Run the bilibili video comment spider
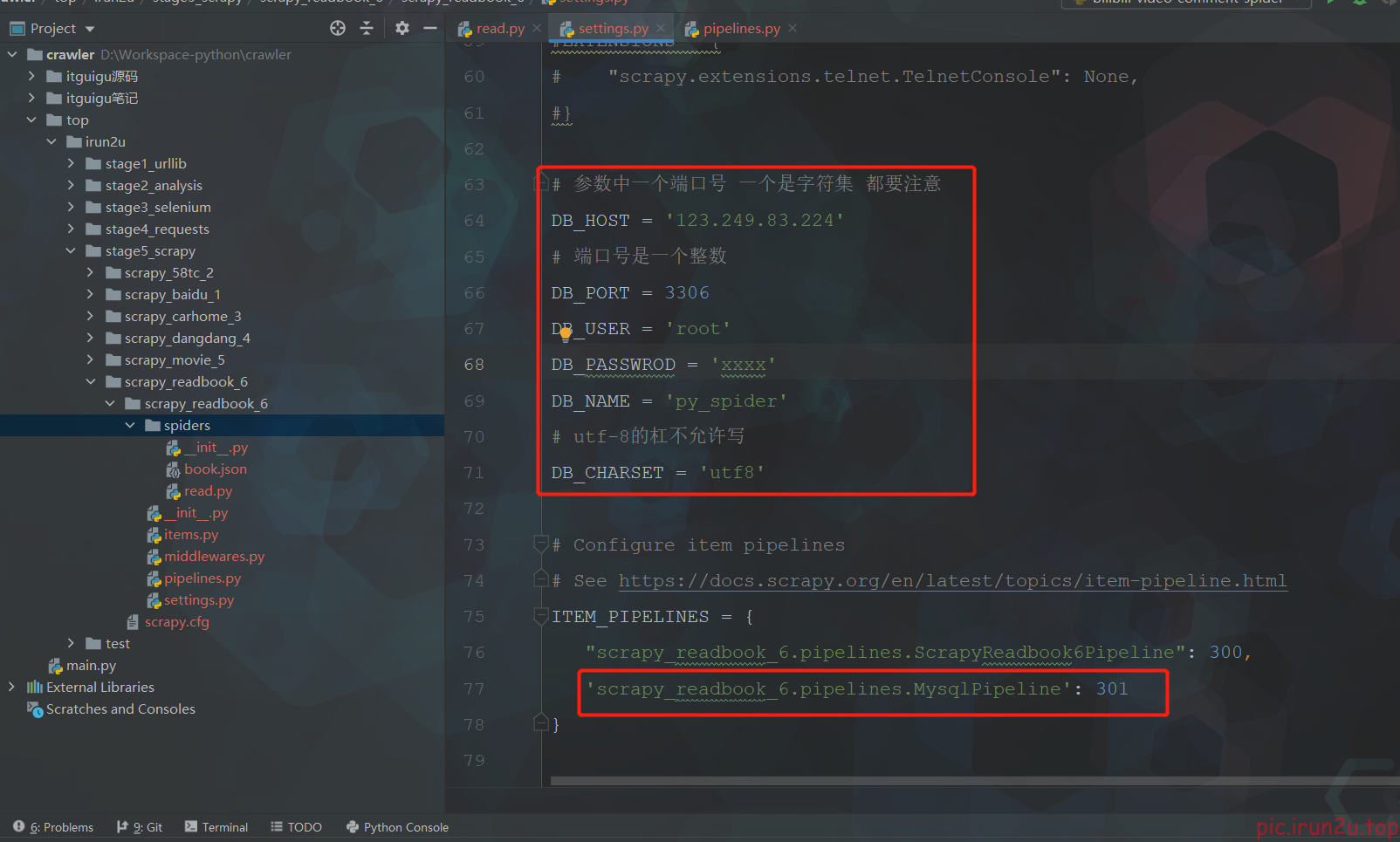The image size is (1400, 842). click(x=1330, y=3)
